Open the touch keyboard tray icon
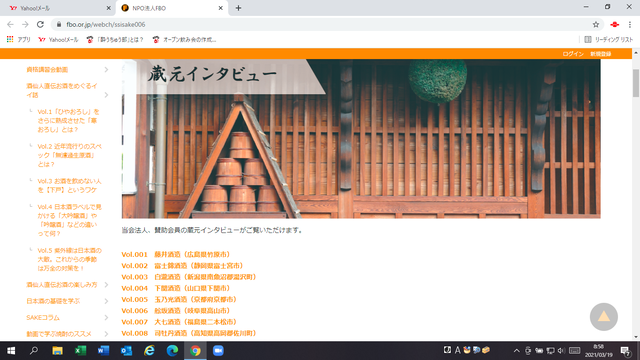This screenshot has width=640, height=360. coord(575,351)
